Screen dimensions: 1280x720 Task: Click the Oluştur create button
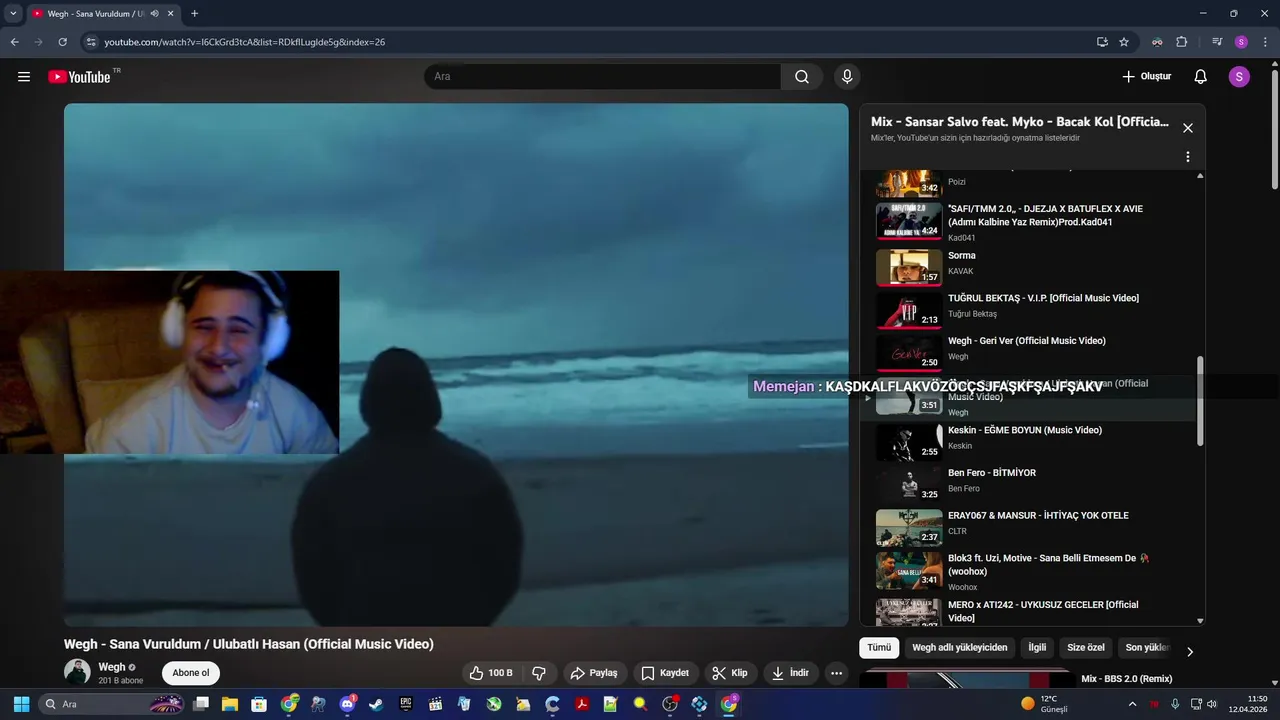1146,77
